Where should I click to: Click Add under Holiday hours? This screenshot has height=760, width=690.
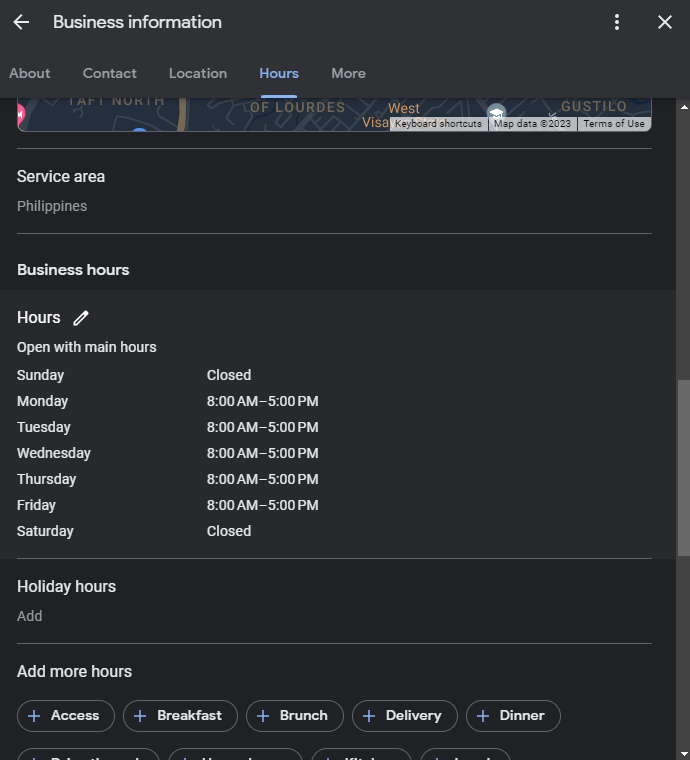pyautogui.click(x=30, y=616)
